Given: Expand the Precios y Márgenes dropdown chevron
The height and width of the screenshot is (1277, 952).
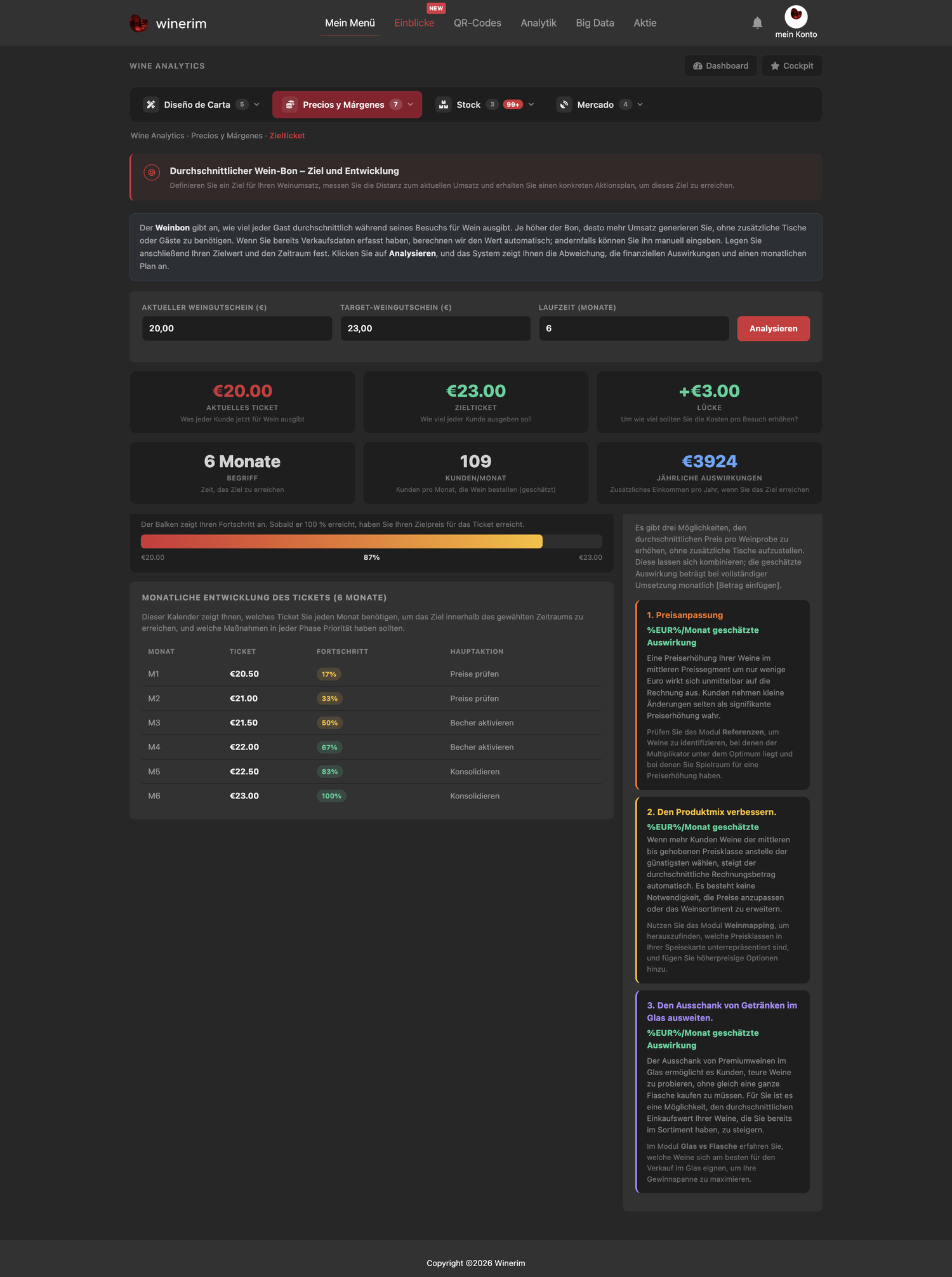Looking at the screenshot, I should click(x=410, y=105).
